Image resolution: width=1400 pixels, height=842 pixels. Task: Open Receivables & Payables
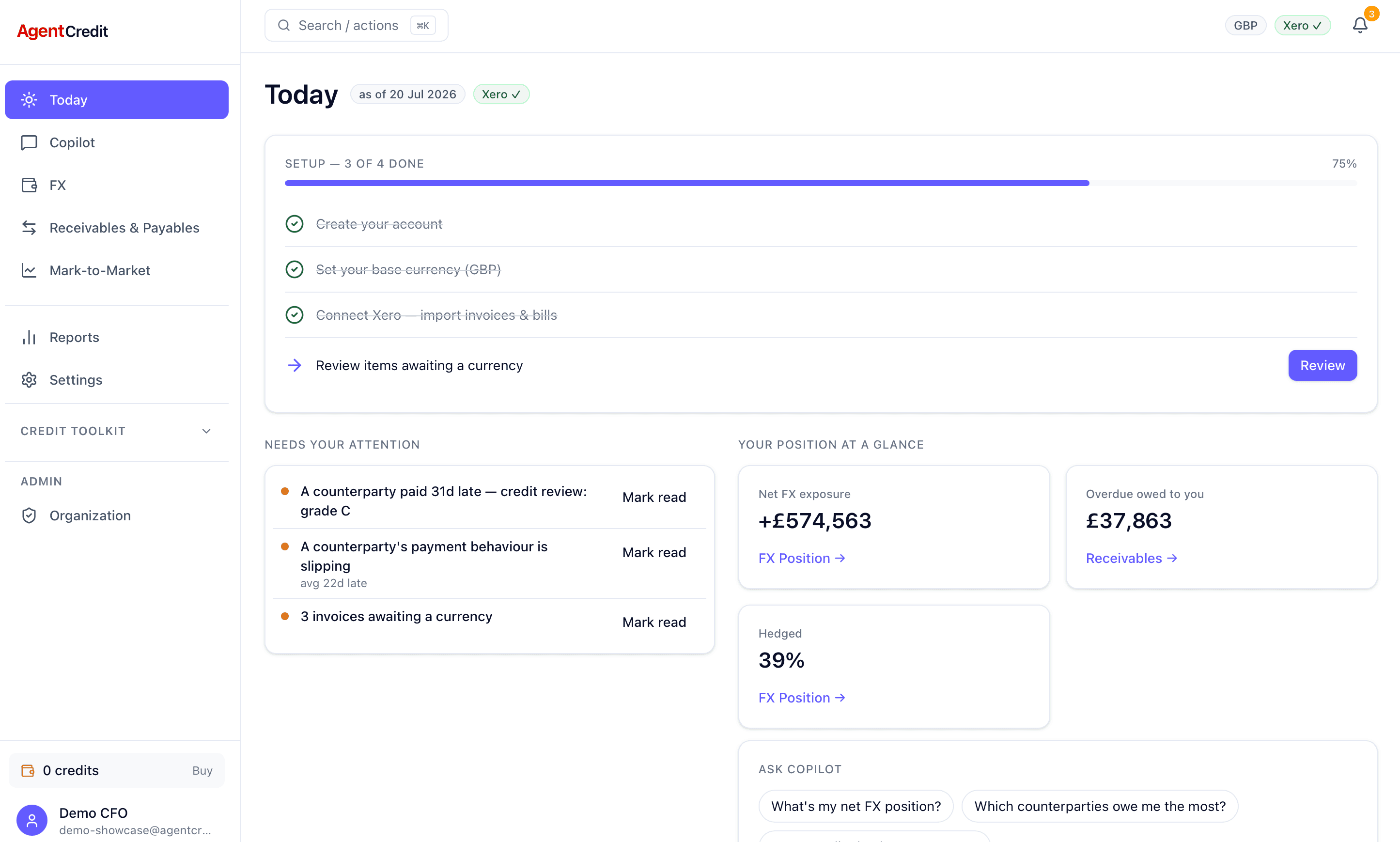pos(116,228)
